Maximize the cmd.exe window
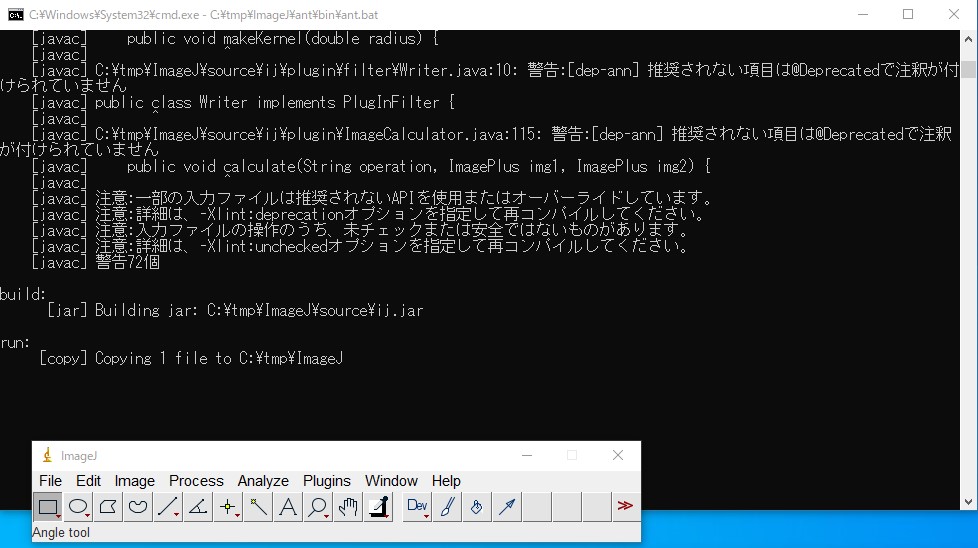Screen dimensions: 978x548 (x=908, y=14)
